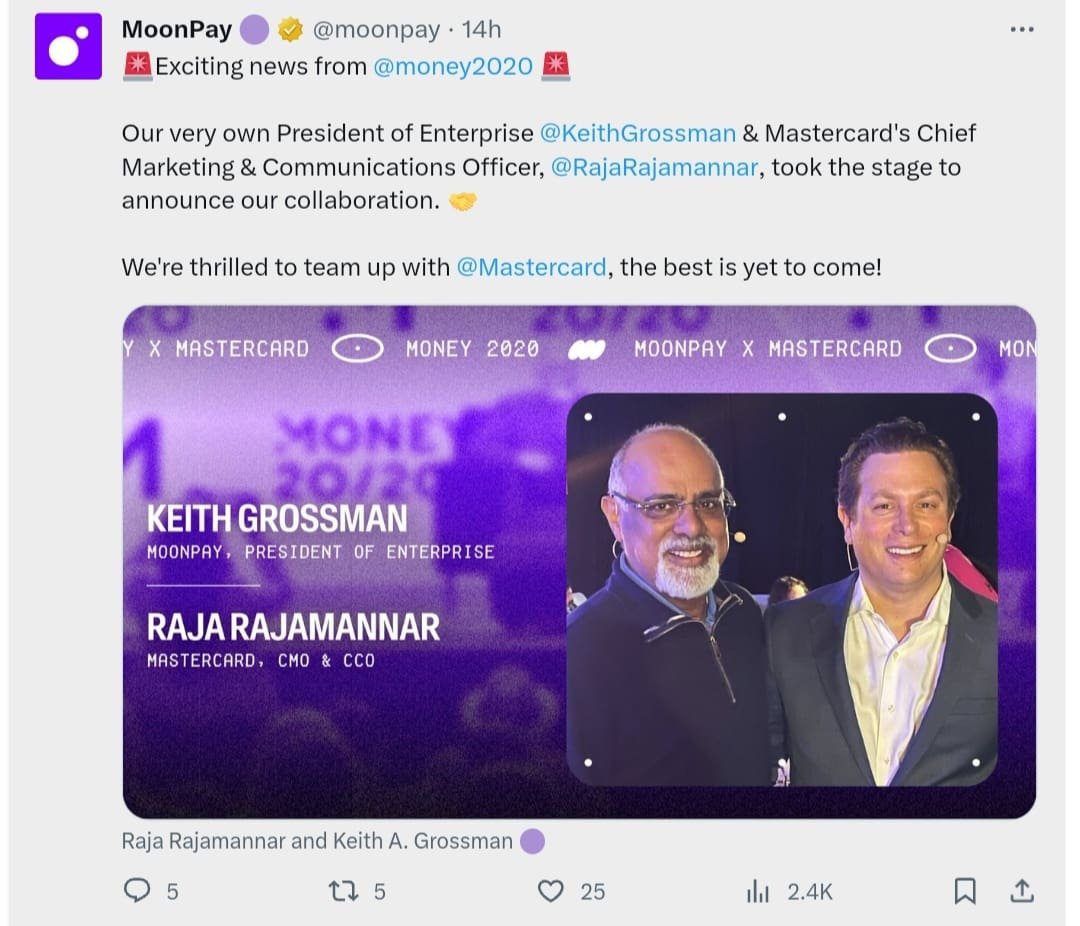Share the tweet via the share icon

pos(1021,890)
